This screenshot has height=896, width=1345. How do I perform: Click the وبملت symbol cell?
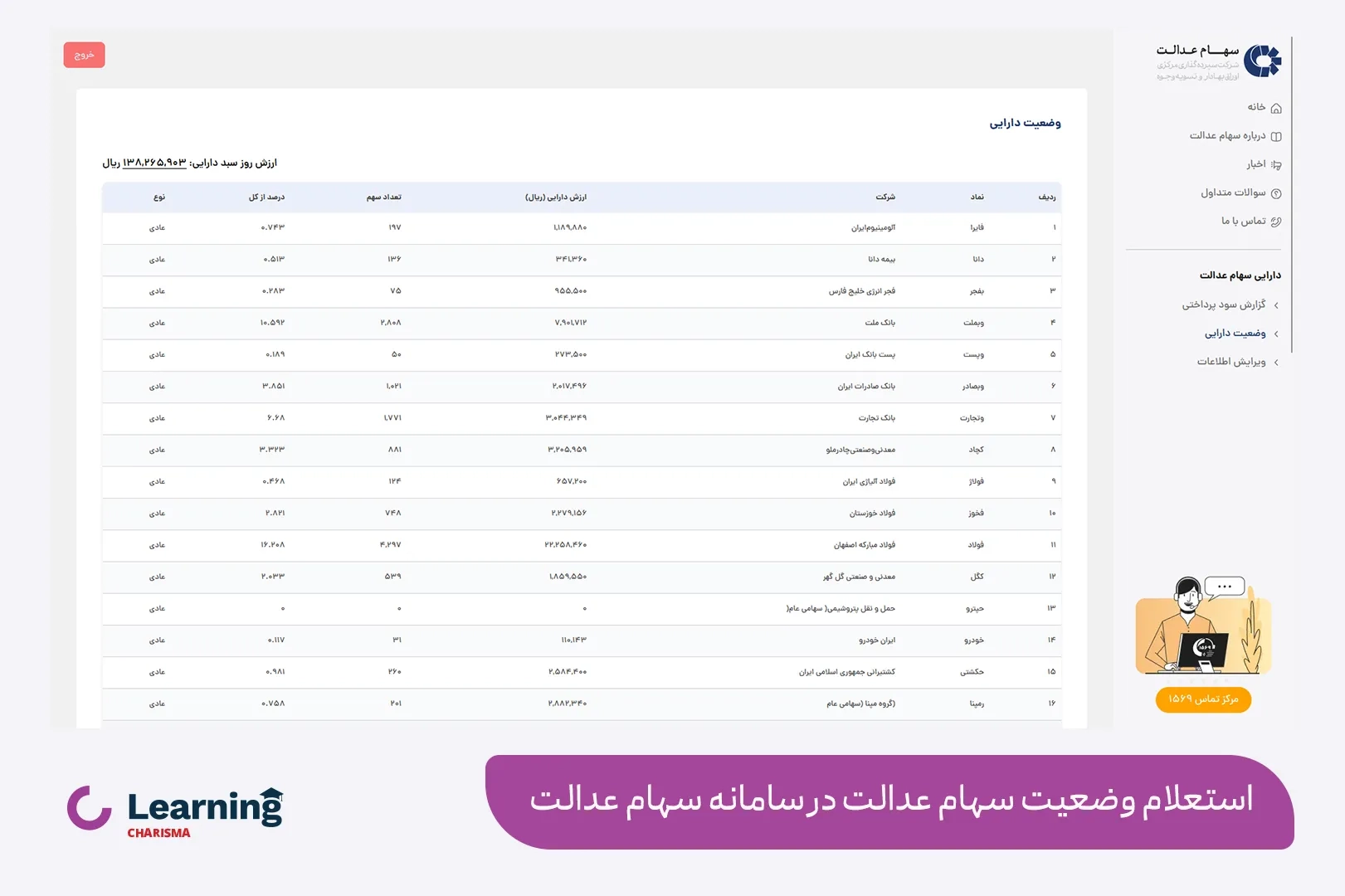coord(974,323)
